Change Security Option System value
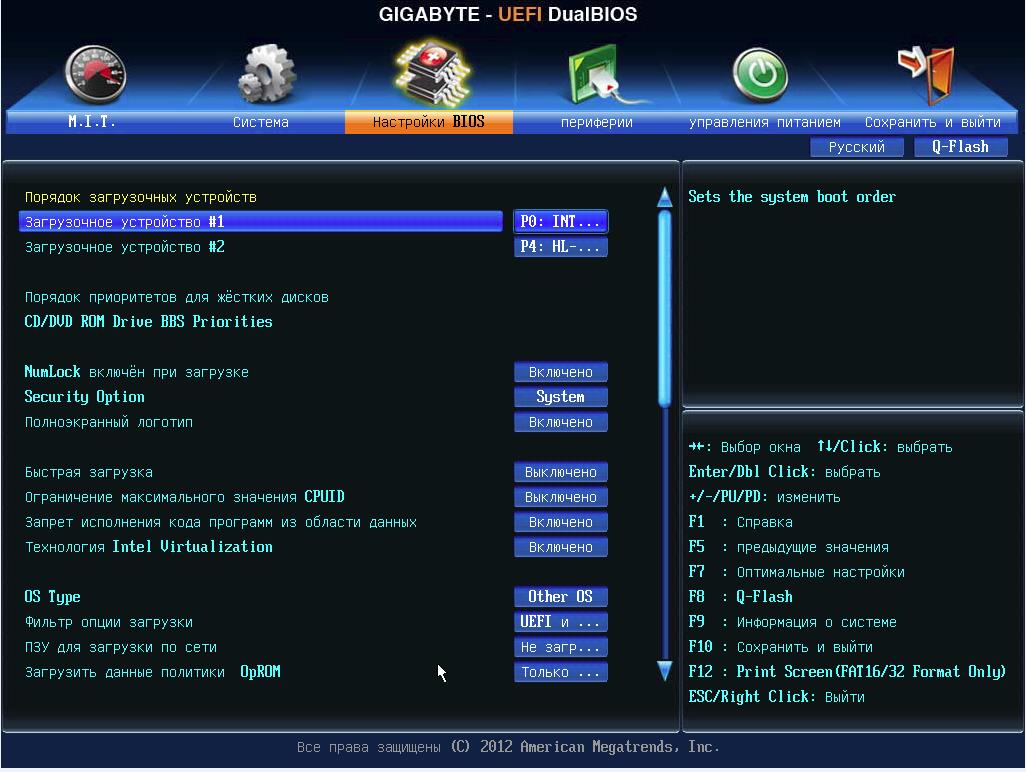Screen dimensions: 1026x772 click(561, 396)
